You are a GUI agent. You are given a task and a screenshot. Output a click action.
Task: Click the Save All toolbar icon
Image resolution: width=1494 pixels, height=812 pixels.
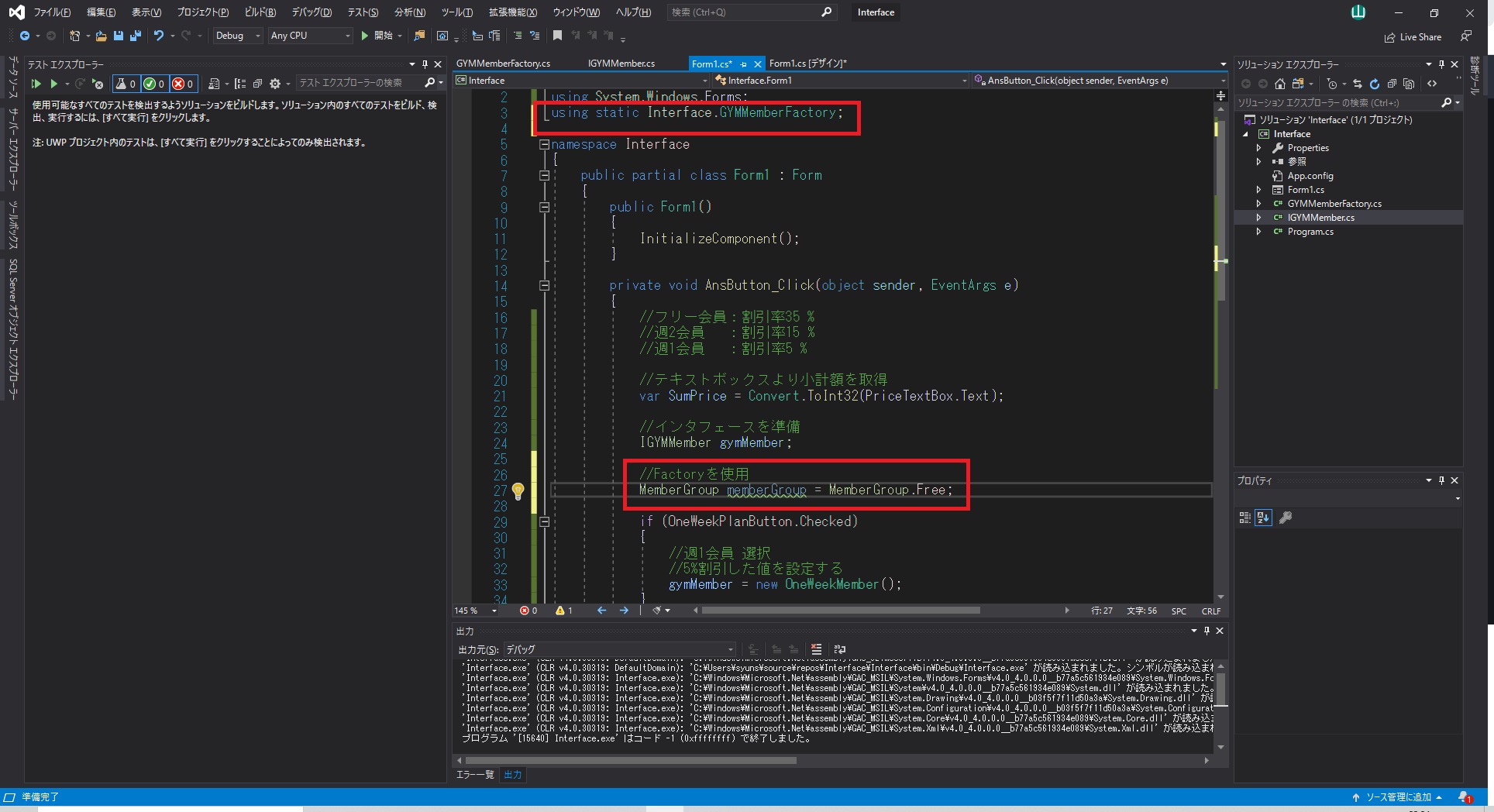tap(135, 36)
